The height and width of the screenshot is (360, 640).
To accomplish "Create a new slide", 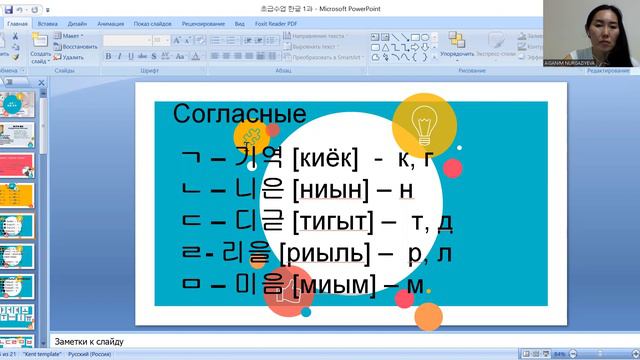I will (40, 48).
